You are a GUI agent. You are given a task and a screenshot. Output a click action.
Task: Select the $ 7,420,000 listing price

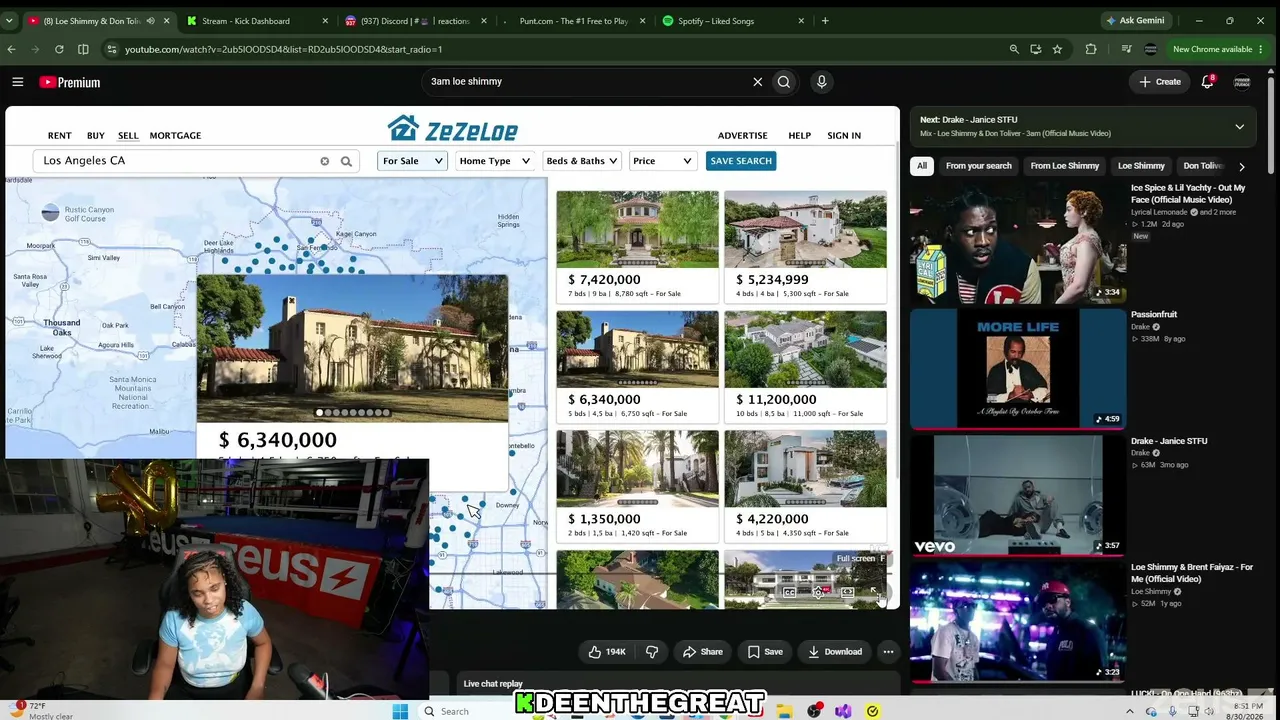pos(604,280)
